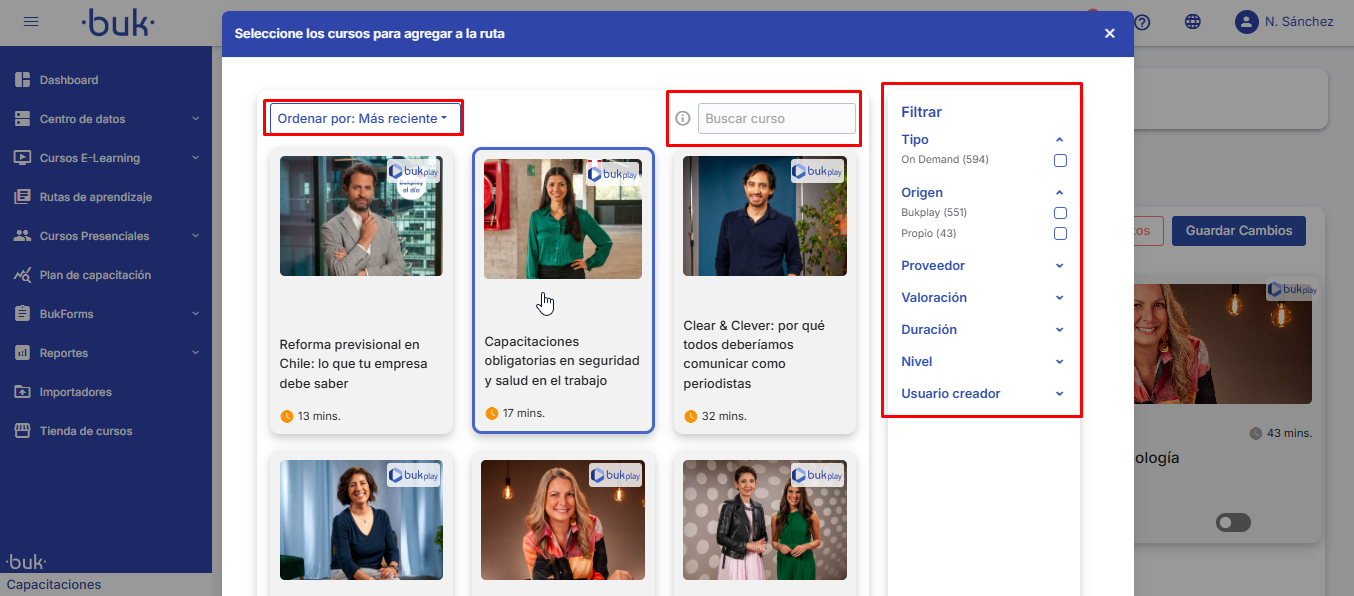Click the Guardar Cambios button
This screenshot has width=1354, height=596.
(x=1238, y=231)
